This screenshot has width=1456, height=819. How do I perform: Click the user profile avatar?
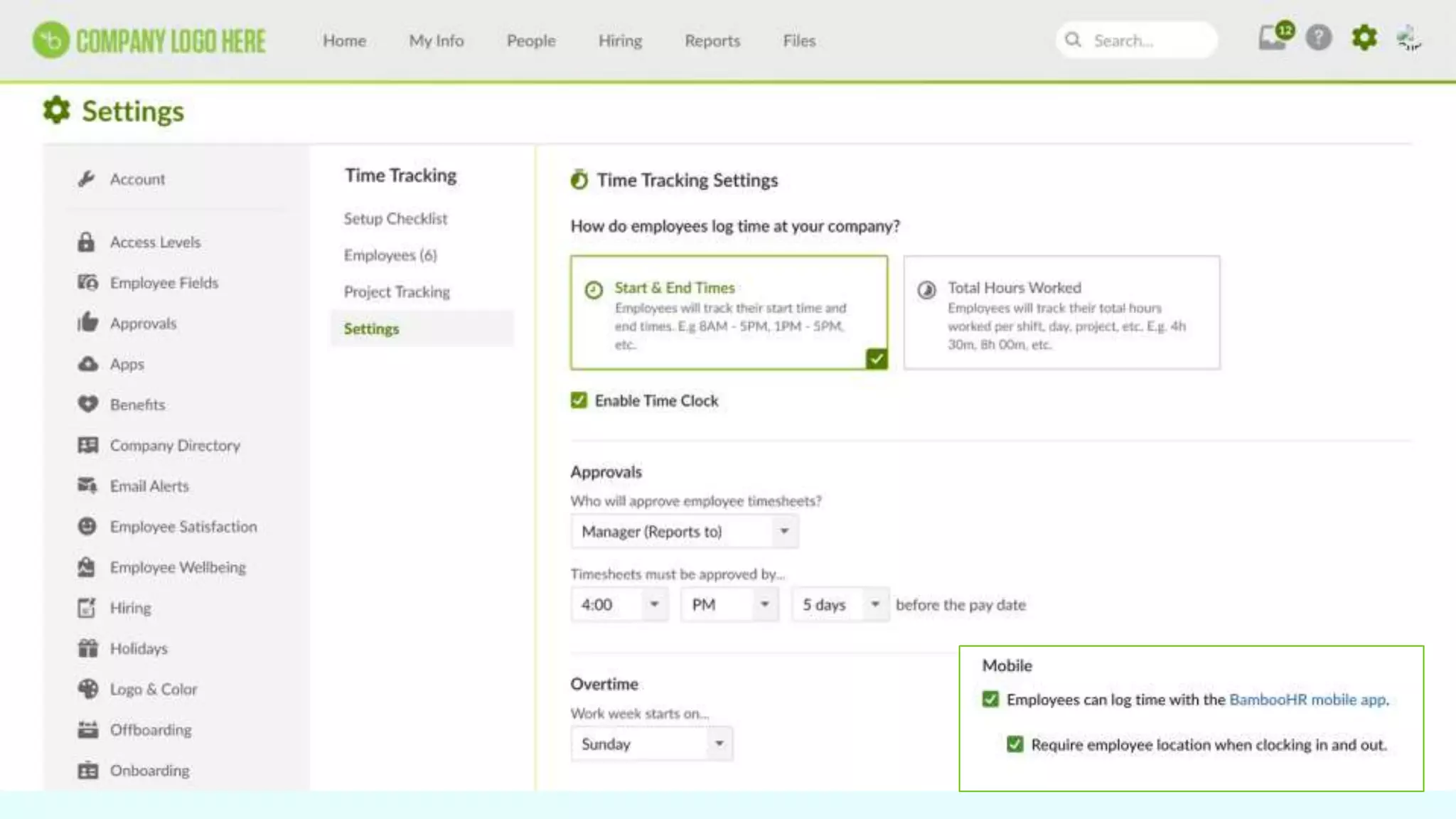(1408, 38)
